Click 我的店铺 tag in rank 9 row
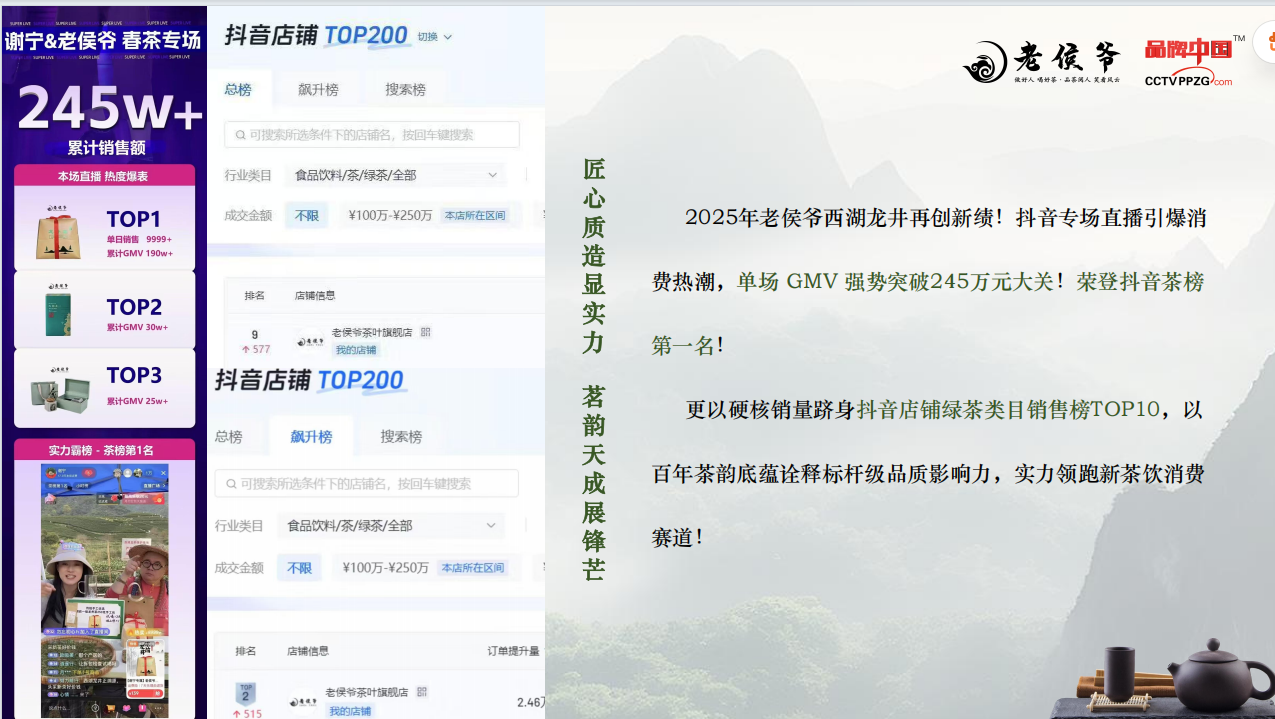The width and height of the screenshot is (1275, 719). point(356,350)
